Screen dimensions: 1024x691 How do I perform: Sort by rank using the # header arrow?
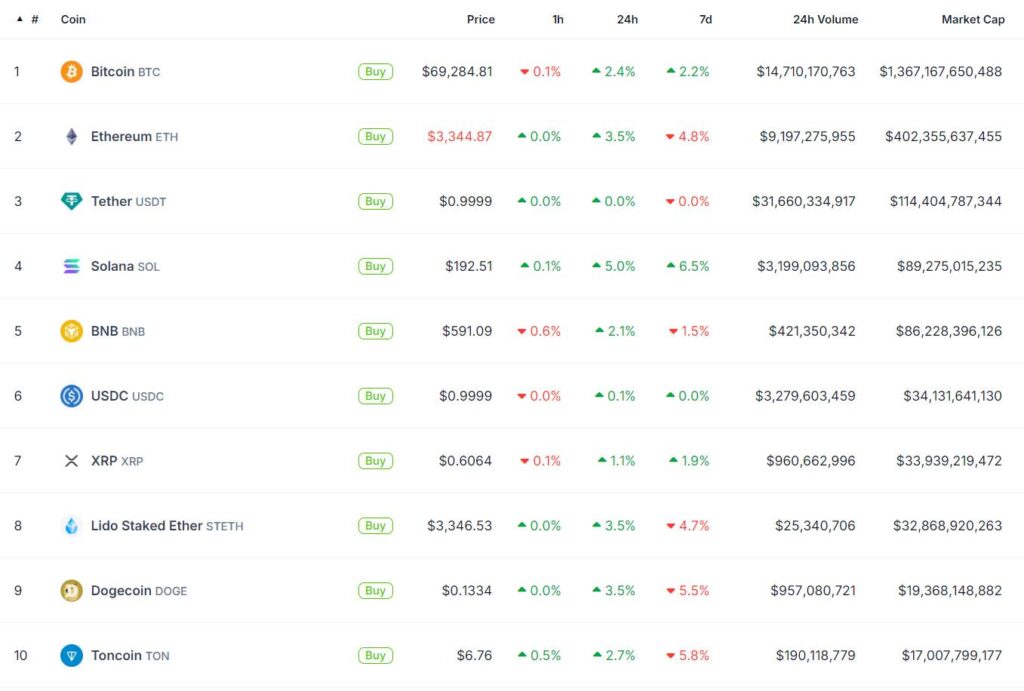tap(20, 20)
